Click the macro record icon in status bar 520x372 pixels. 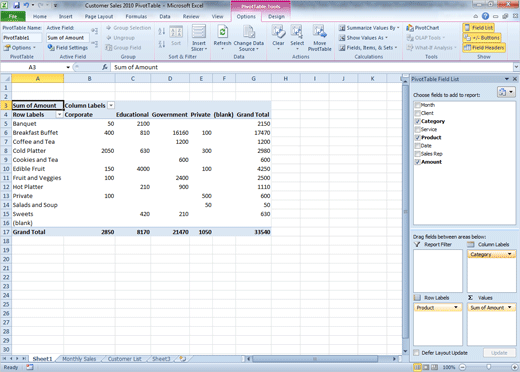[x=30, y=367]
